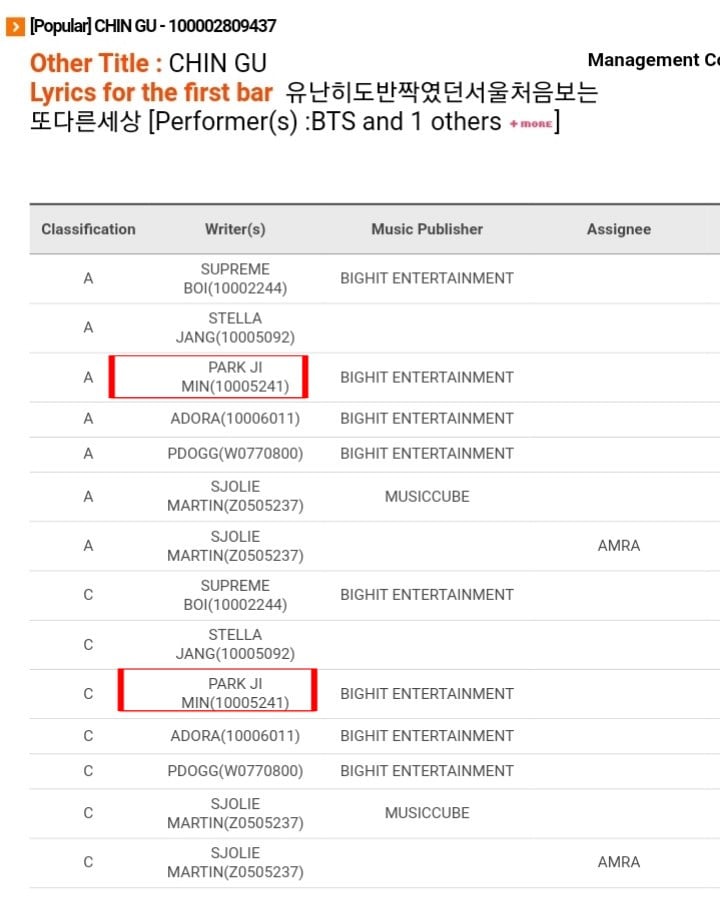
Task: Click the orange arrow icon beside Popular
Action: 15,27
